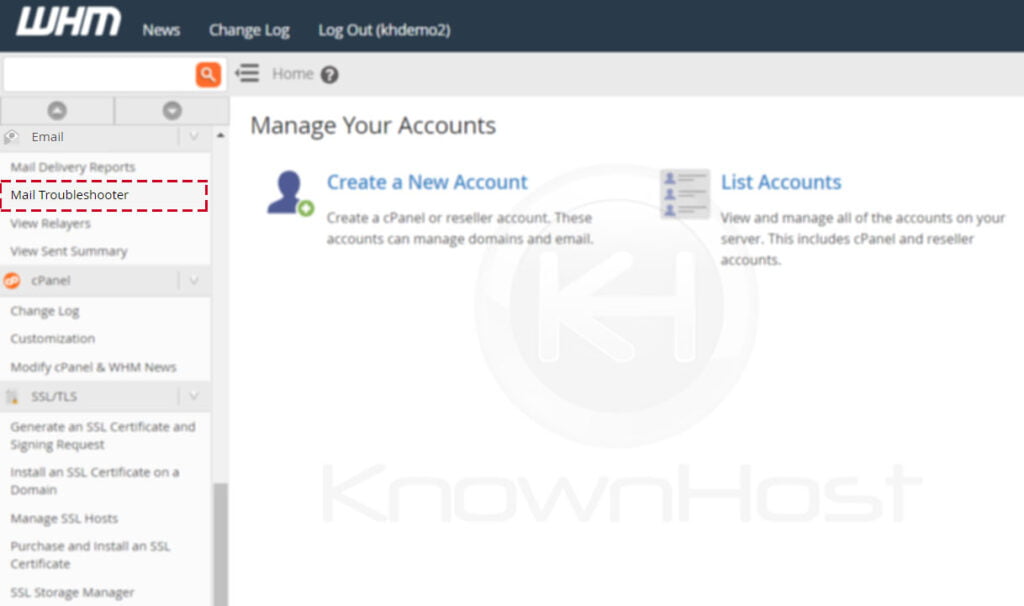Collapse the Email section chevron
The image size is (1024, 606).
click(x=194, y=136)
